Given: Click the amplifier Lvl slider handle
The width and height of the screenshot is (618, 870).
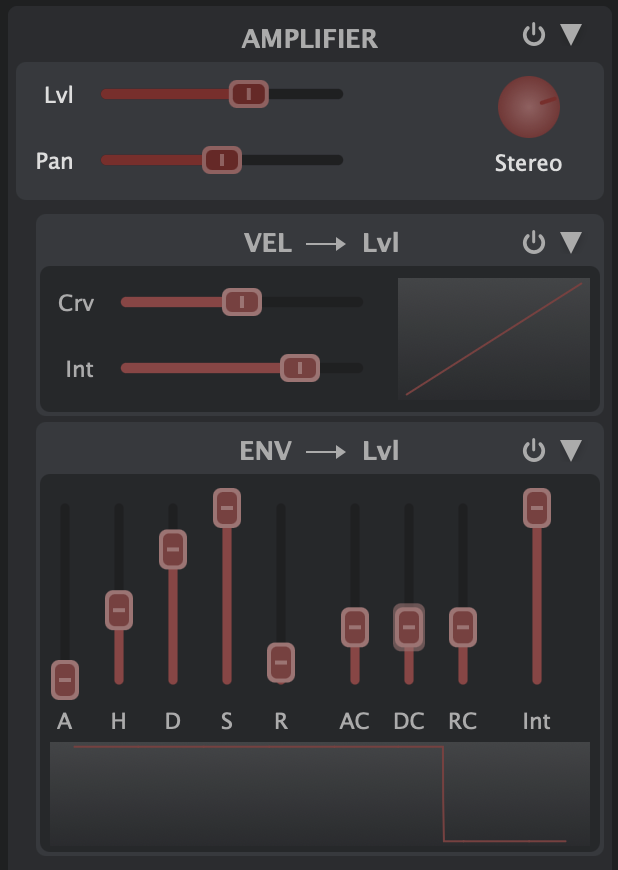Looking at the screenshot, I should [249, 94].
